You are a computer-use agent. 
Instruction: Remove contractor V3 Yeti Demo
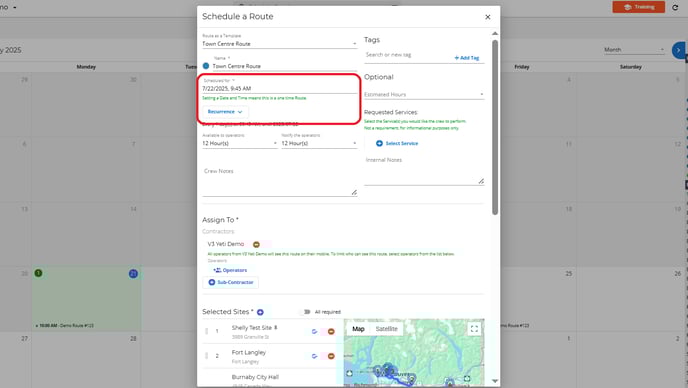pos(256,244)
